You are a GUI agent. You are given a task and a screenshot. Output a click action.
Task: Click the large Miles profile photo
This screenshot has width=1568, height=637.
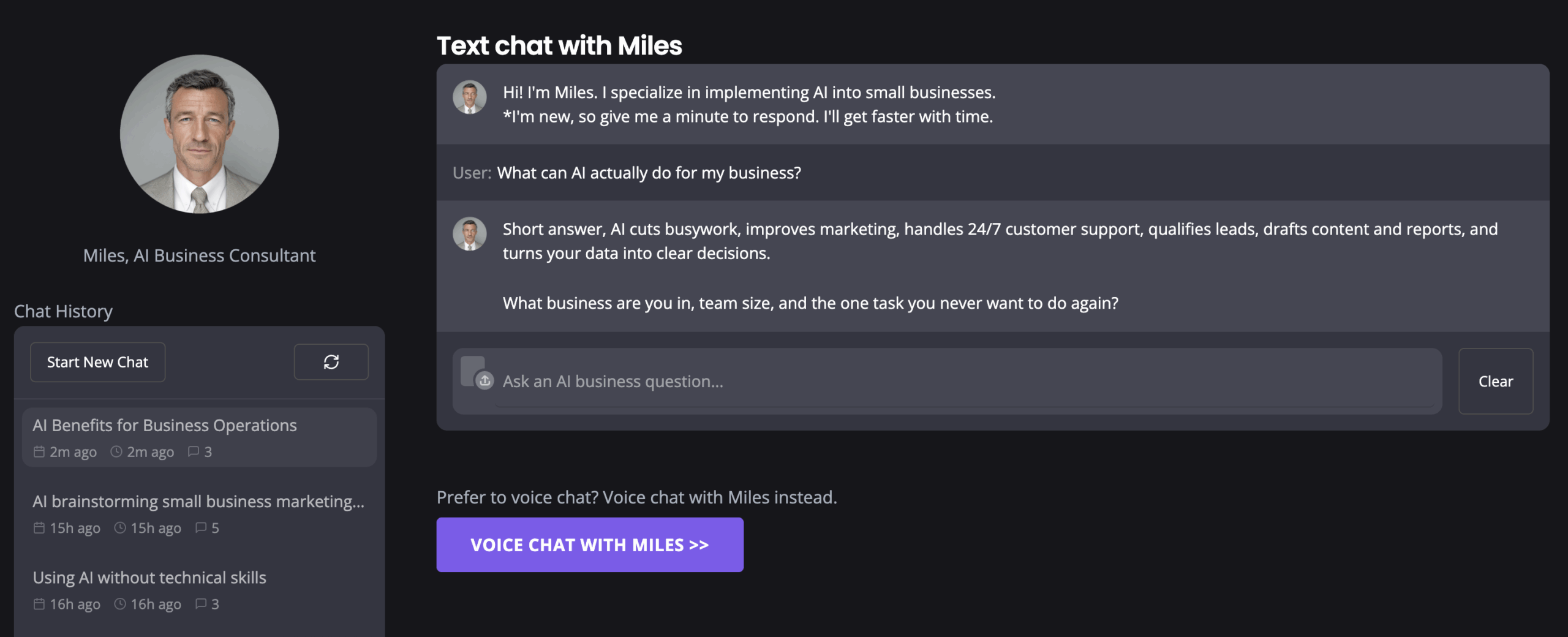tap(199, 134)
